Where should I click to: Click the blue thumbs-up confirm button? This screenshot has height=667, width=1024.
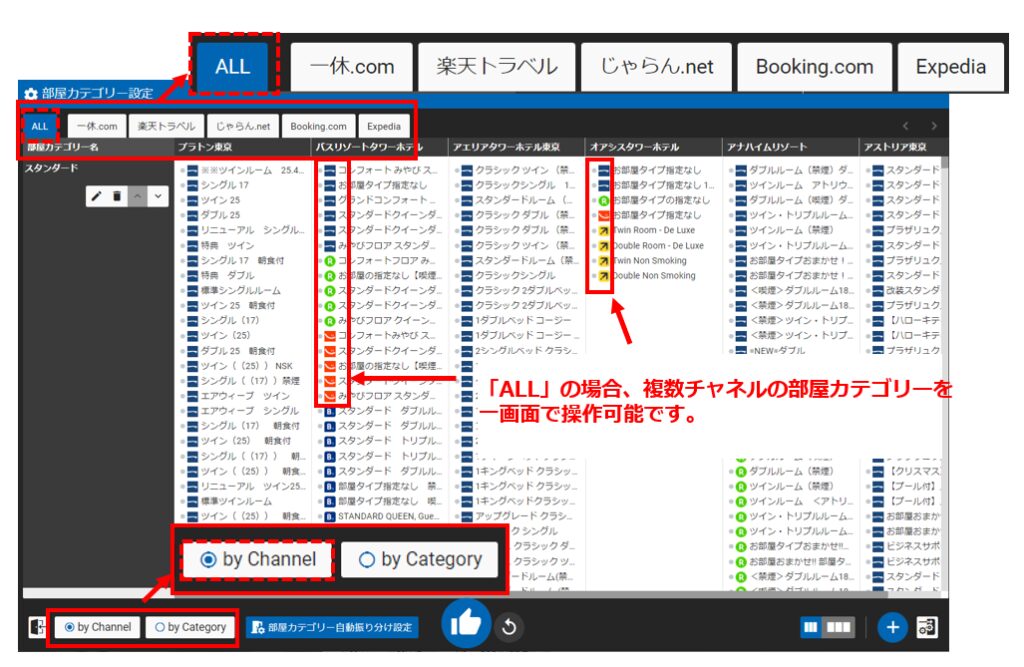tap(466, 626)
